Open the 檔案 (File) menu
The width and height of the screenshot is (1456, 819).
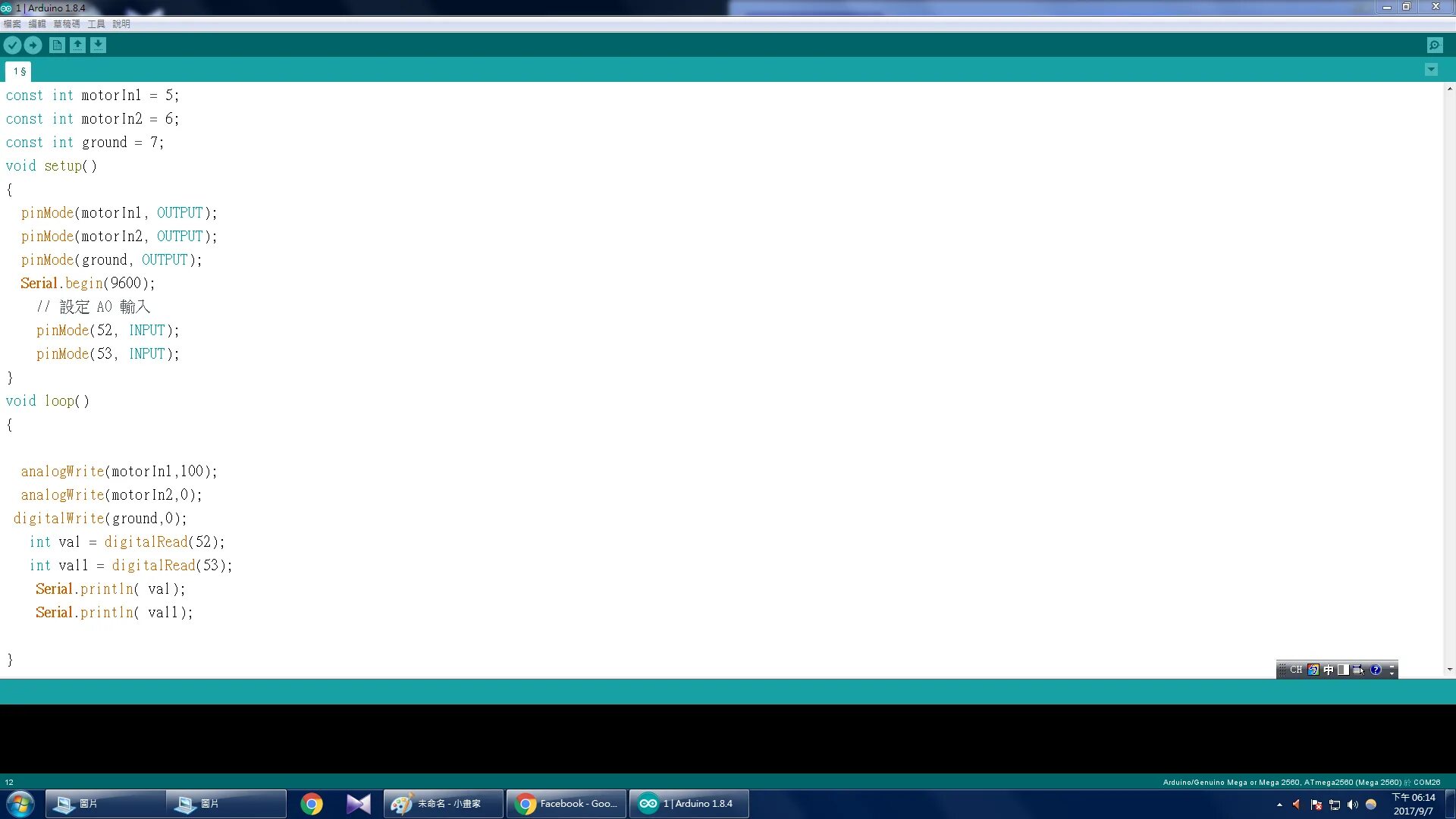click(12, 24)
